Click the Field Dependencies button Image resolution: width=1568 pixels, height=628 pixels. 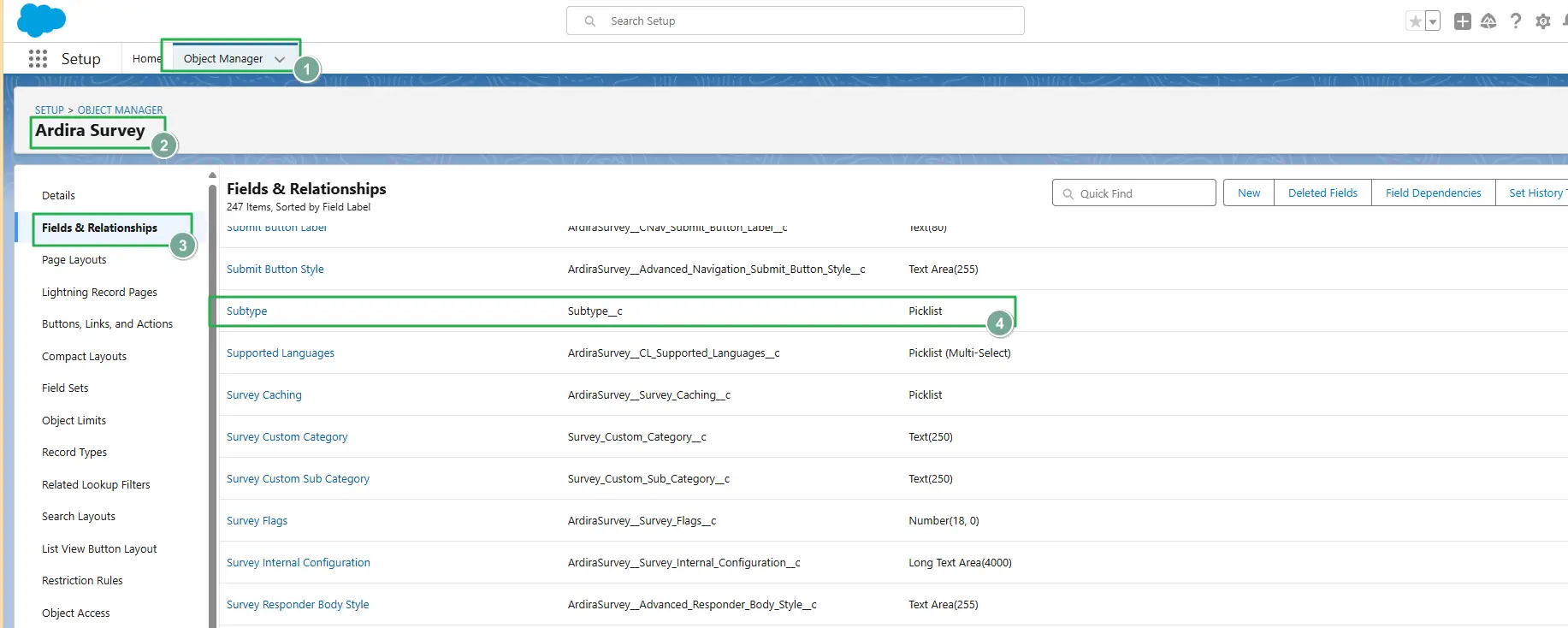(1433, 193)
